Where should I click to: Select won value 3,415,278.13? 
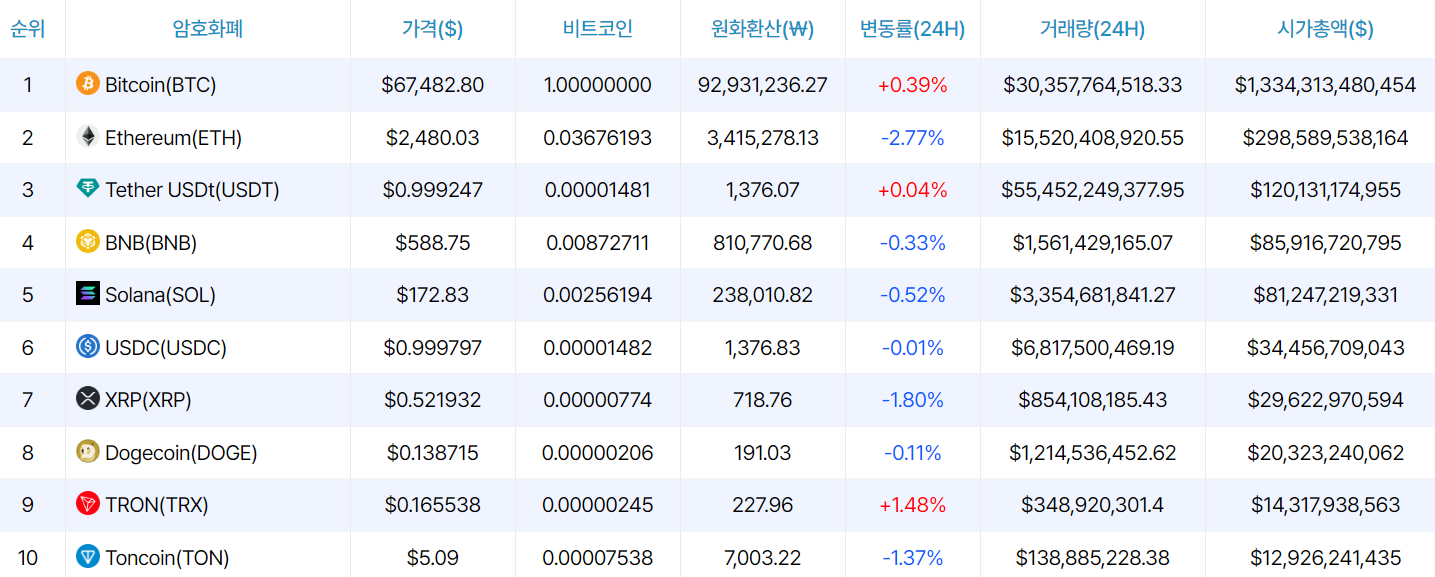pos(762,138)
